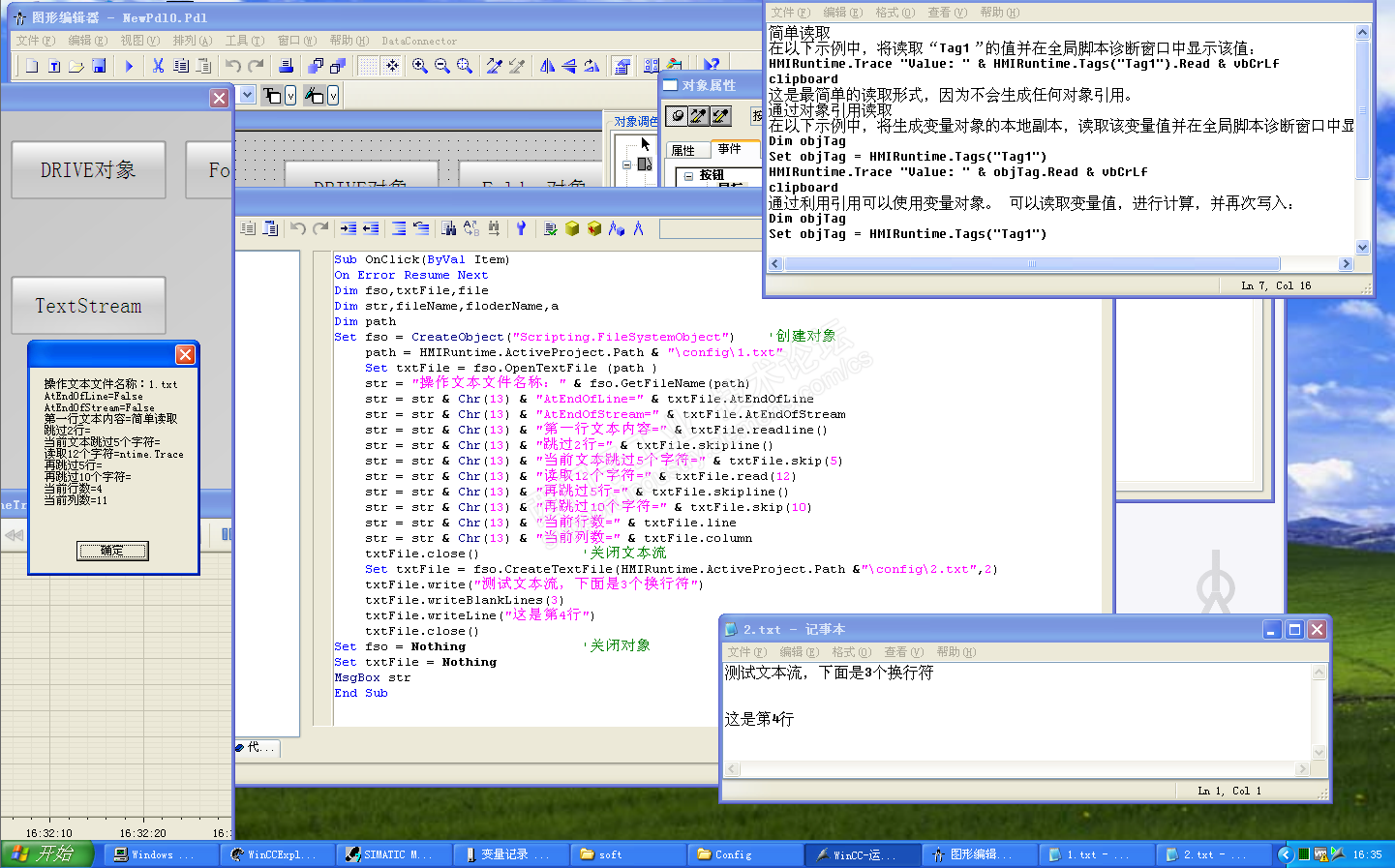Click the Cut scissors icon

(158, 66)
